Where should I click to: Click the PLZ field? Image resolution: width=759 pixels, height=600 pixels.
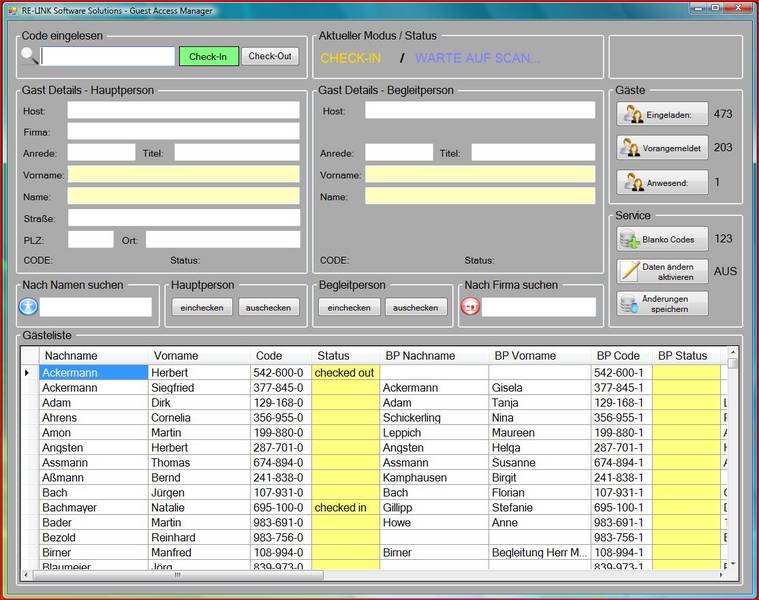click(91, 240)
